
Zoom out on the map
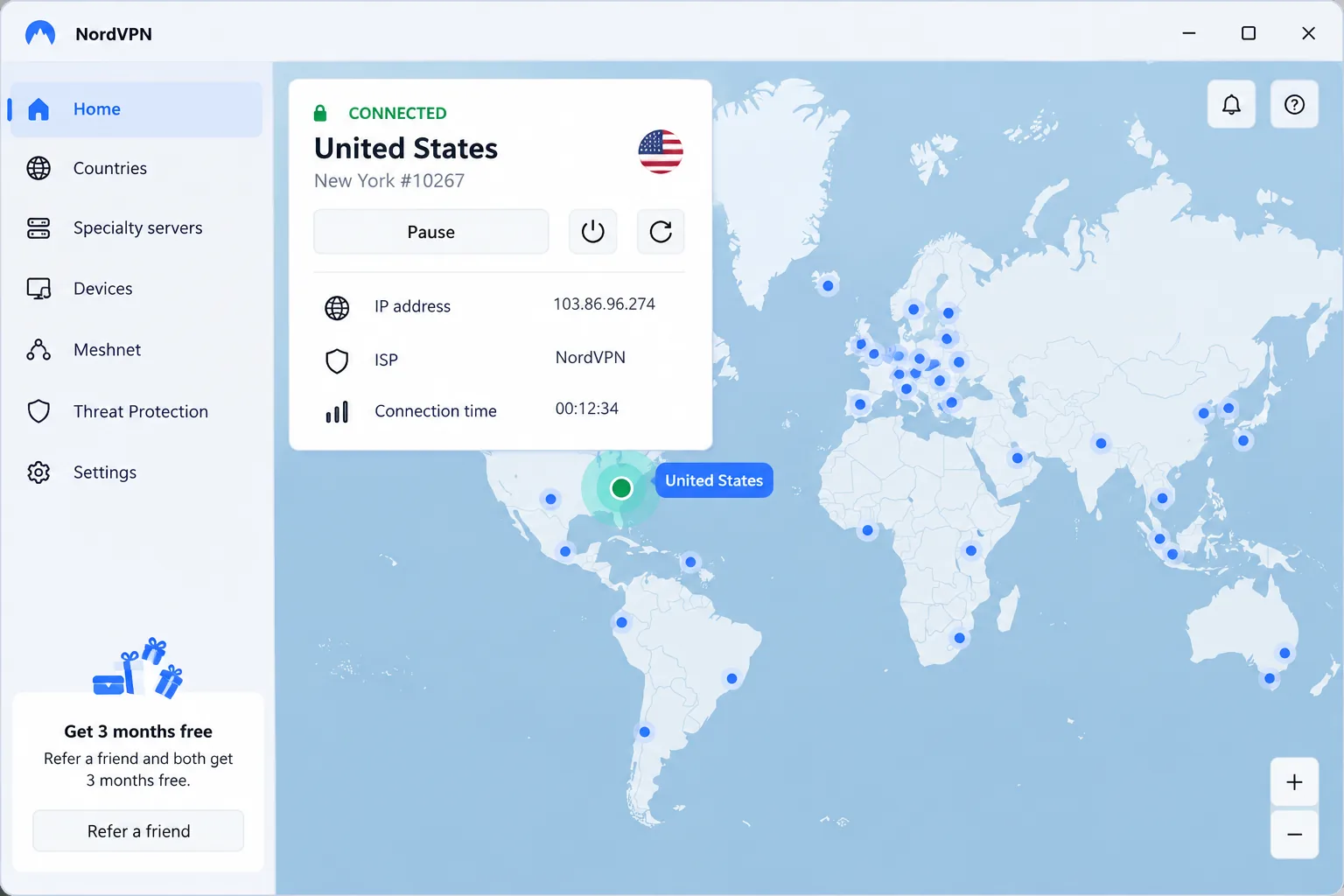1294,835
